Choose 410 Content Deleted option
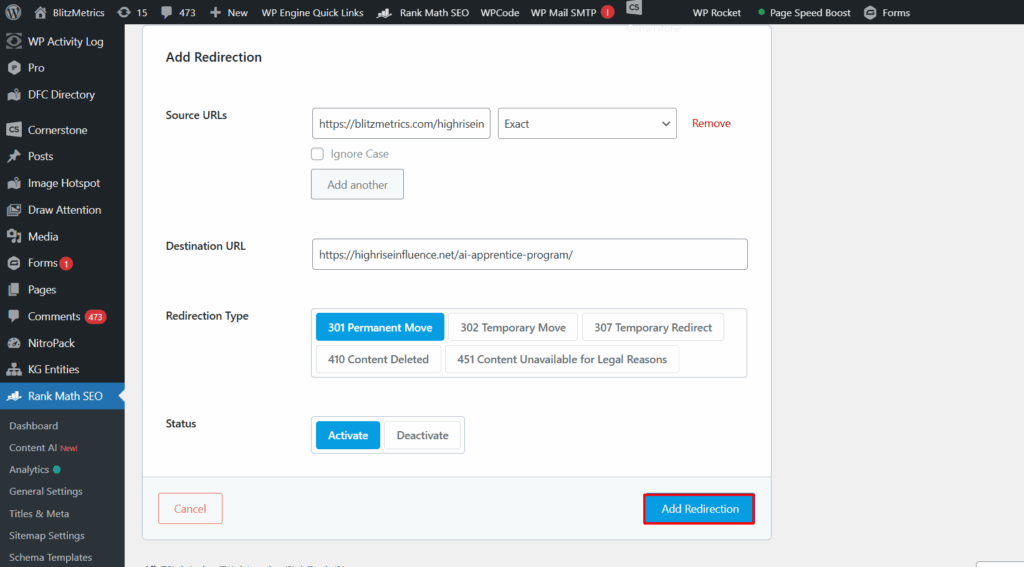This screenshot has height=567, width=1024. click(x=377, y=359)
